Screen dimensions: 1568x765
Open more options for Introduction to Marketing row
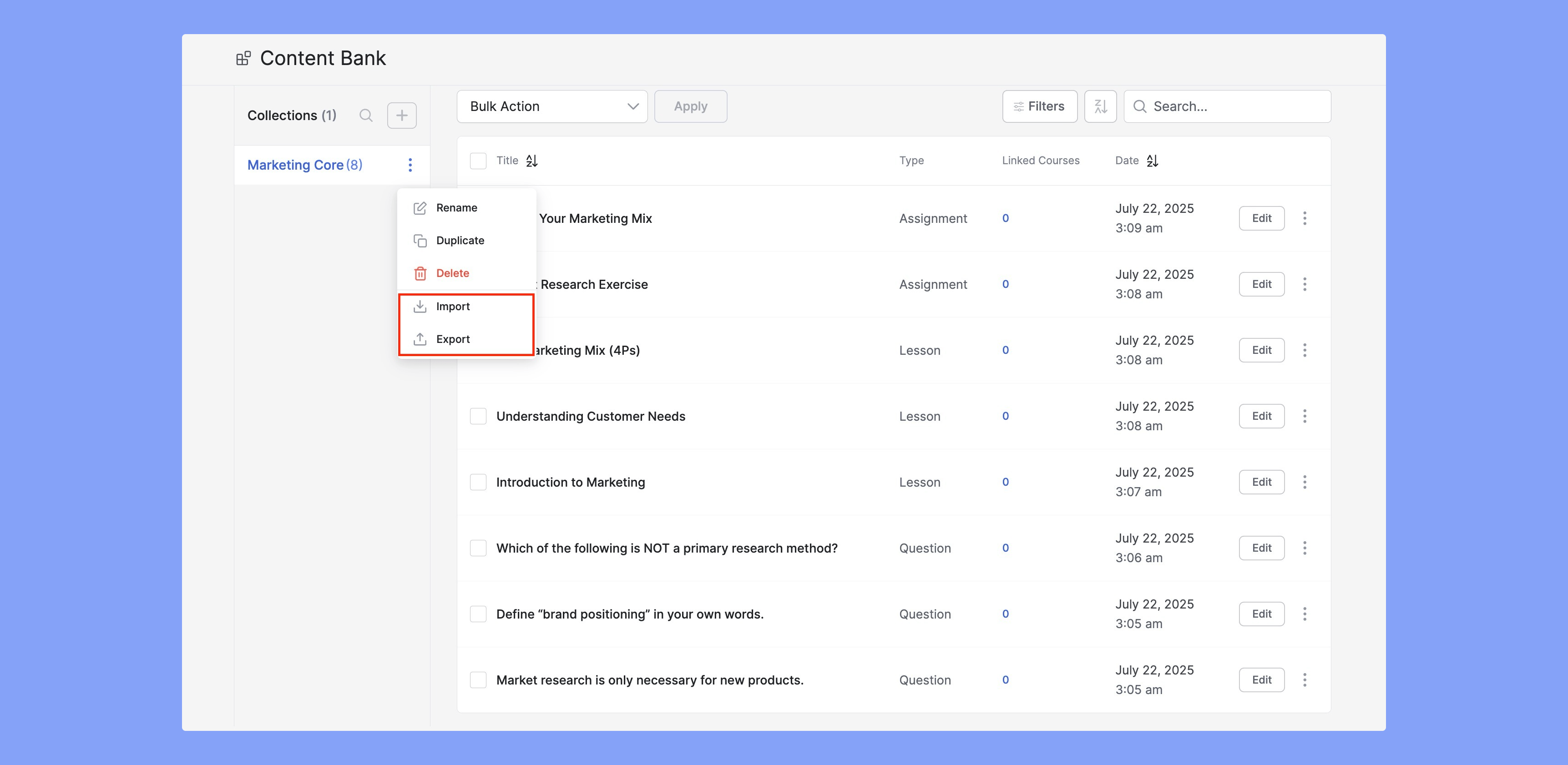[x=1305, y=482]
